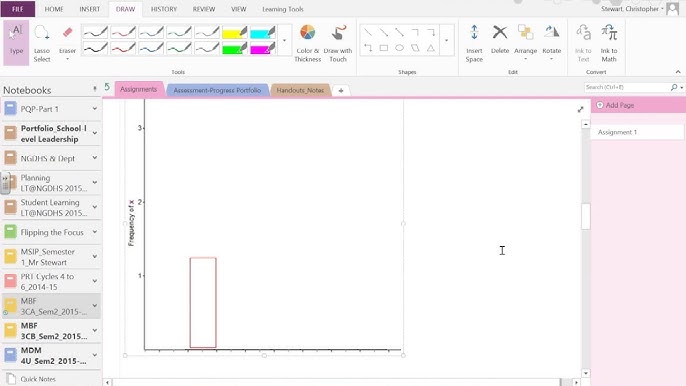Open Color & Thickness options
686x386 pixels.
(x=308, y=43)
